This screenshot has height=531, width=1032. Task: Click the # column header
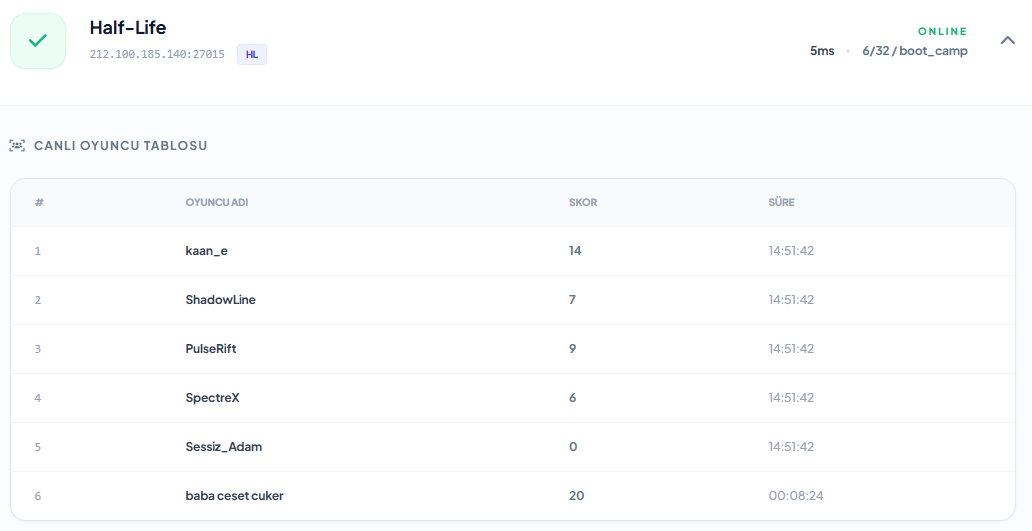pyautogui.click(x=39, y=203)
